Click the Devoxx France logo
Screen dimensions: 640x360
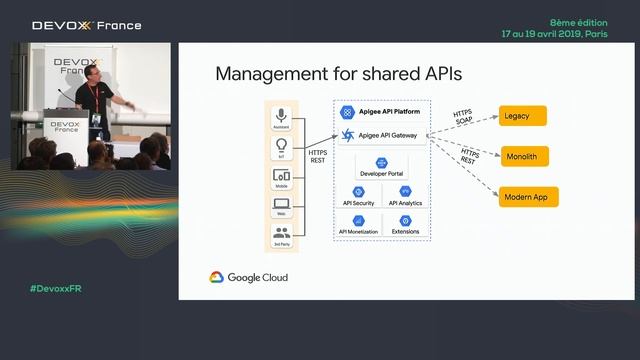click(x=87, y=26)
